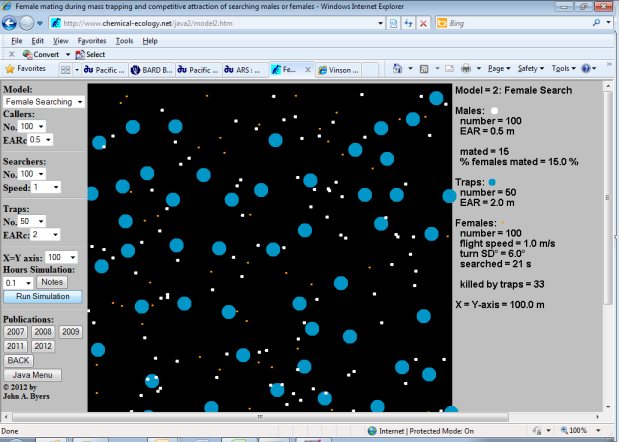Click the Stop loading red X icon

coord(423,23)
